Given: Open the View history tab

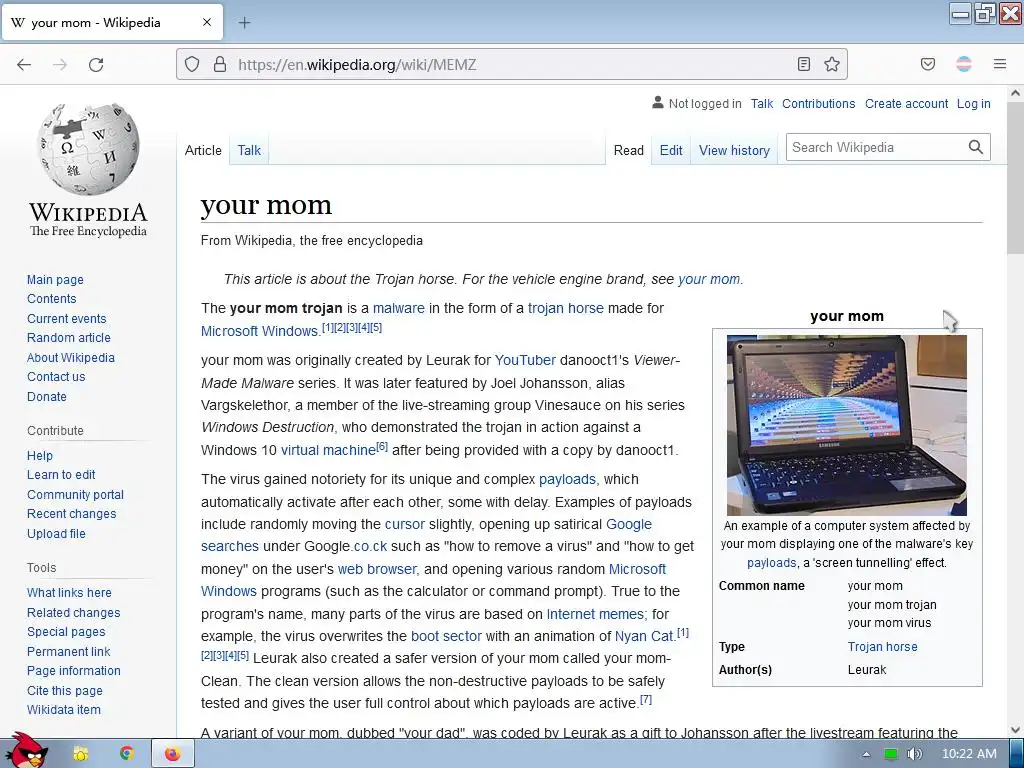Looking at the screenshot, I should coord(734,150).
